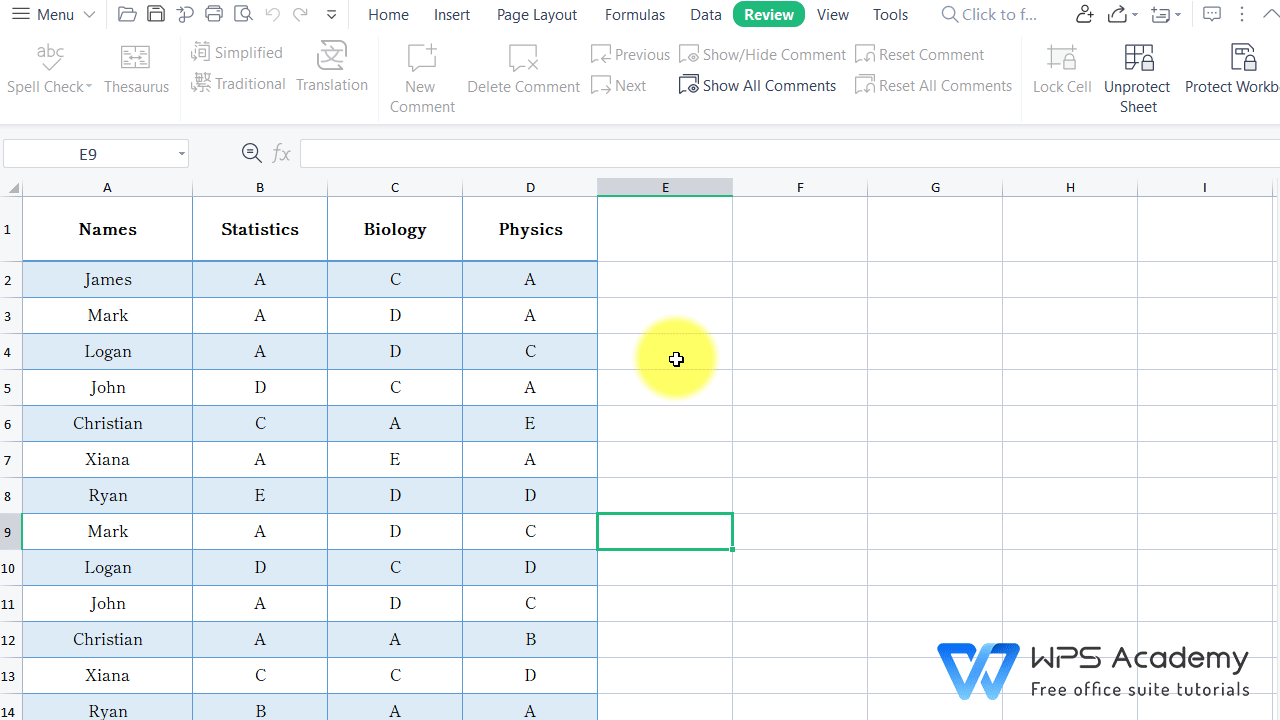The height and width of the screenshot is (720, 1280).
Task: Open the Data ribbon tab
Action: tap(705, 14)
